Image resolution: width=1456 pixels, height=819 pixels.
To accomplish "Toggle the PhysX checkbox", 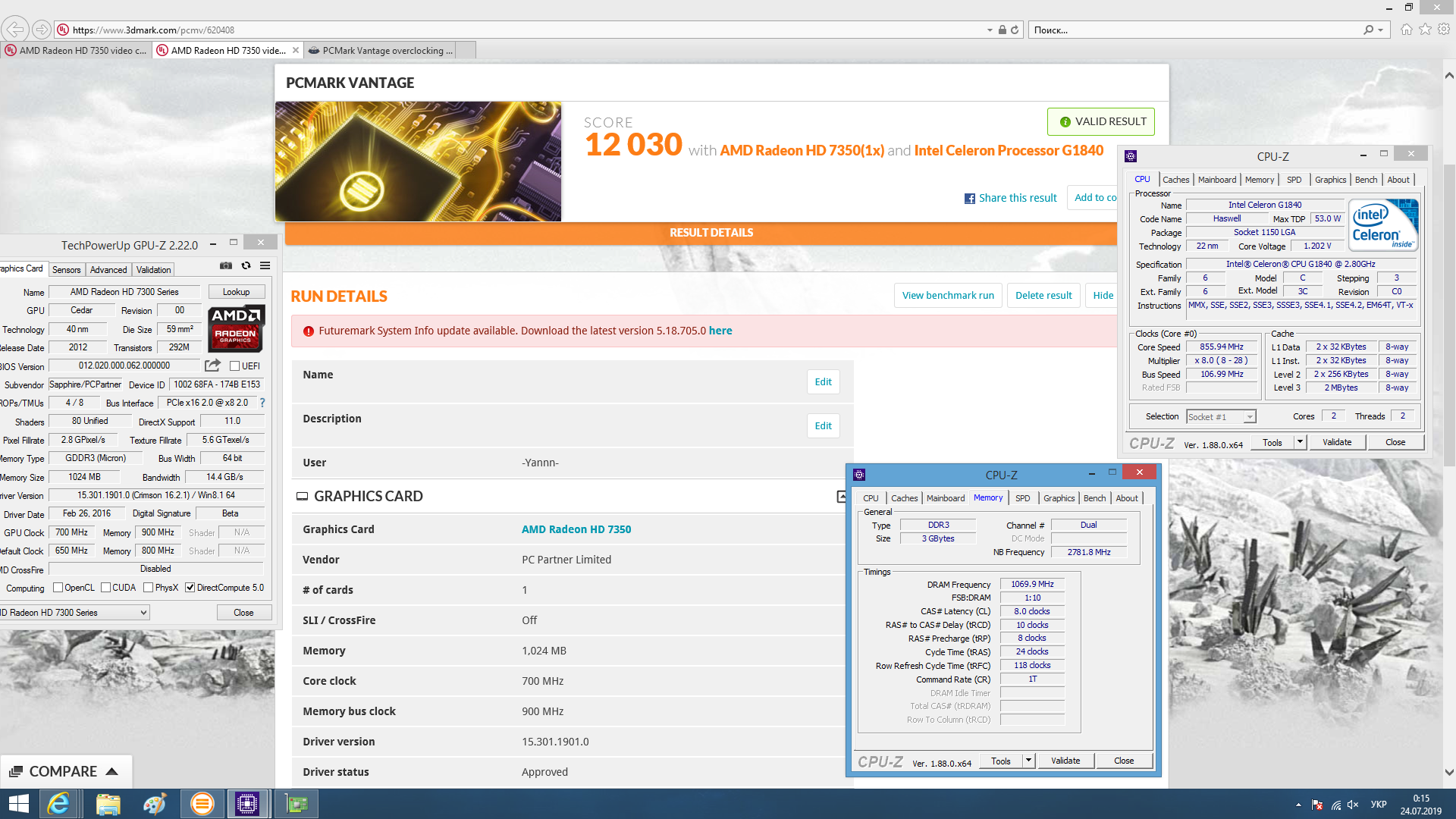I will tap(149, 588).
